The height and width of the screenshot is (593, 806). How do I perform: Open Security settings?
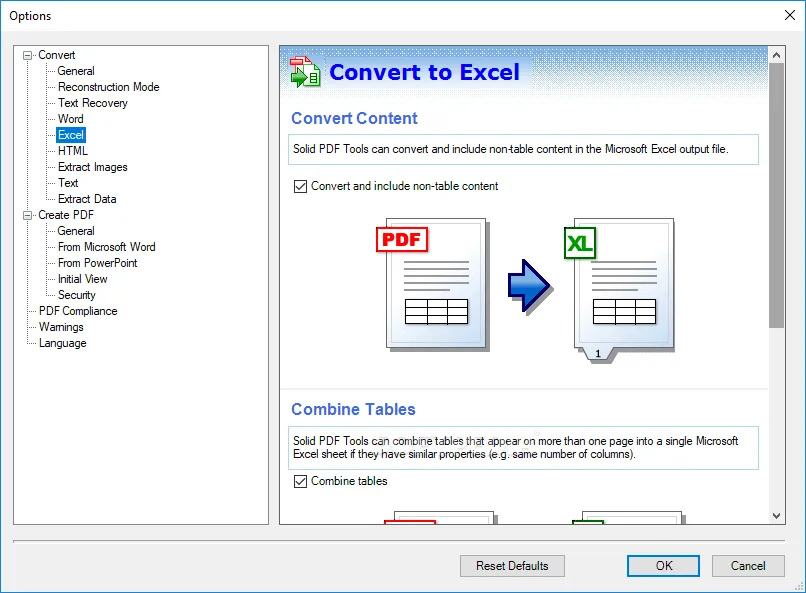pyautogui.click(x=77, y=295)
